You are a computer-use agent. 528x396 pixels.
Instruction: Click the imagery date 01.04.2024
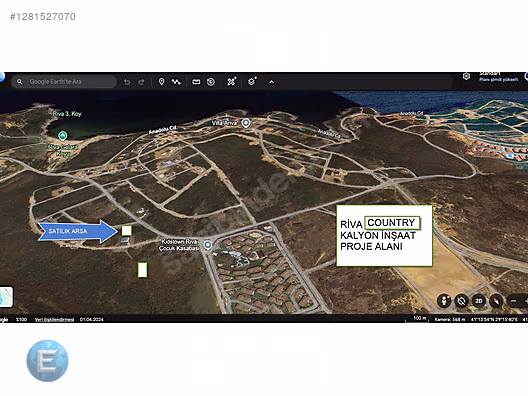tap(92, 319)
